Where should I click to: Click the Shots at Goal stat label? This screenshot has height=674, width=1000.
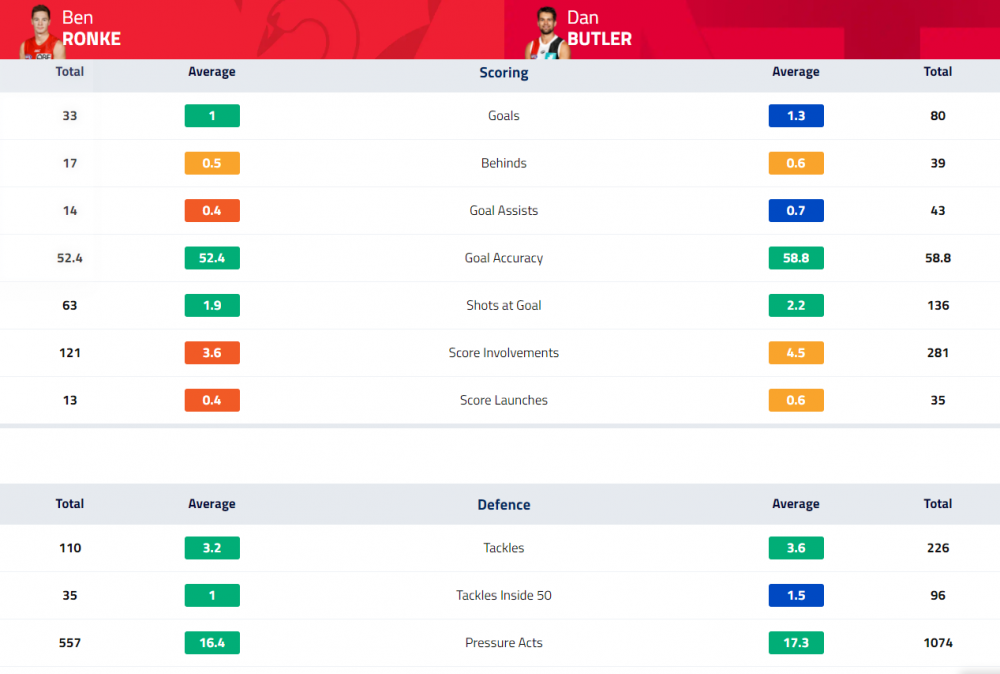pyautogui.click(x=503, y=305)
